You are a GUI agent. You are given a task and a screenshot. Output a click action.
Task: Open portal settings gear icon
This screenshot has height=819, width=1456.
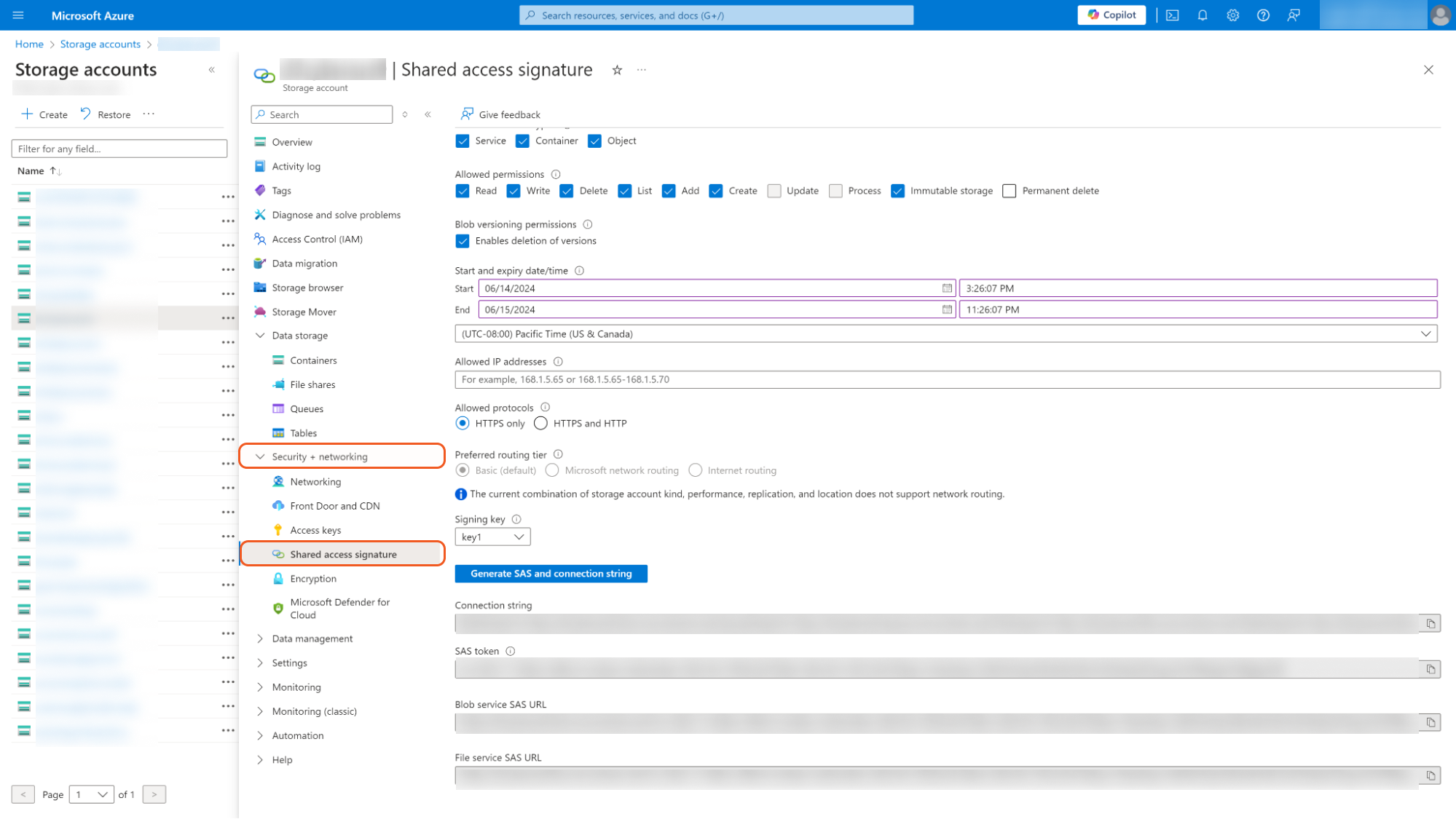pos(1232,15)
